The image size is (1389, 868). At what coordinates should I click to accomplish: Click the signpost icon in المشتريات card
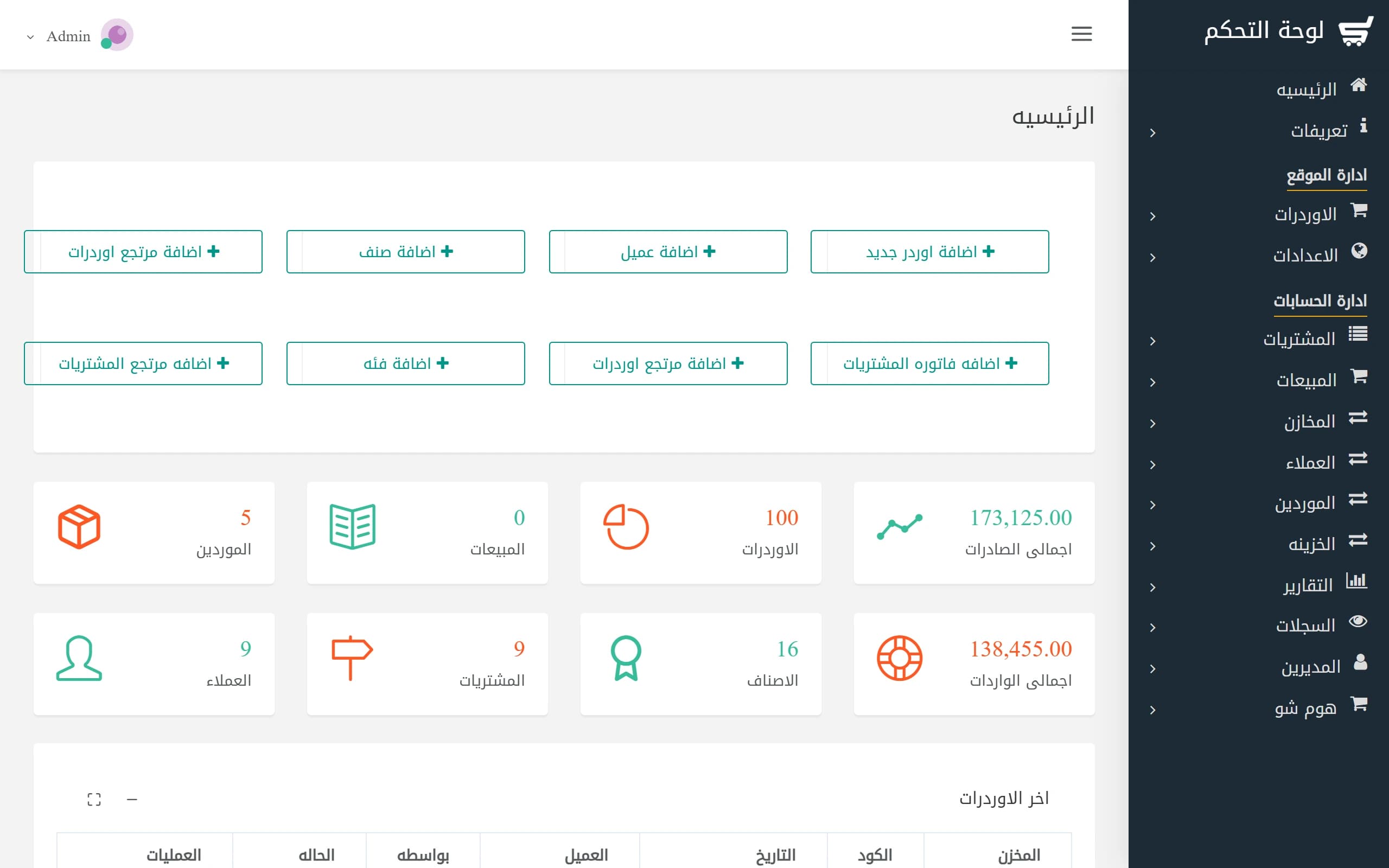pyautogui.click(x=353, y=658)
